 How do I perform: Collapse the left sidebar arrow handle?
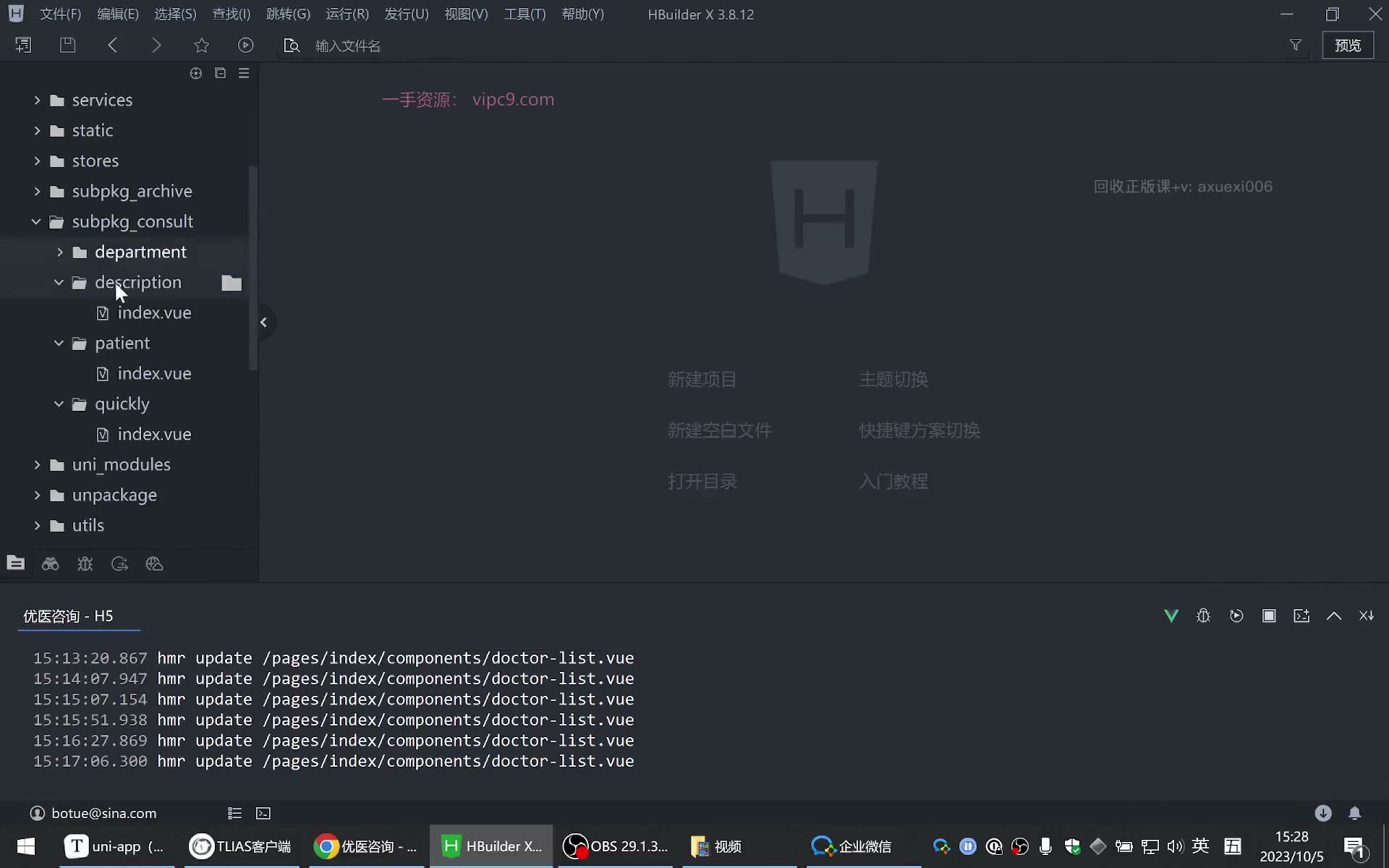click(x=264, y=322)
